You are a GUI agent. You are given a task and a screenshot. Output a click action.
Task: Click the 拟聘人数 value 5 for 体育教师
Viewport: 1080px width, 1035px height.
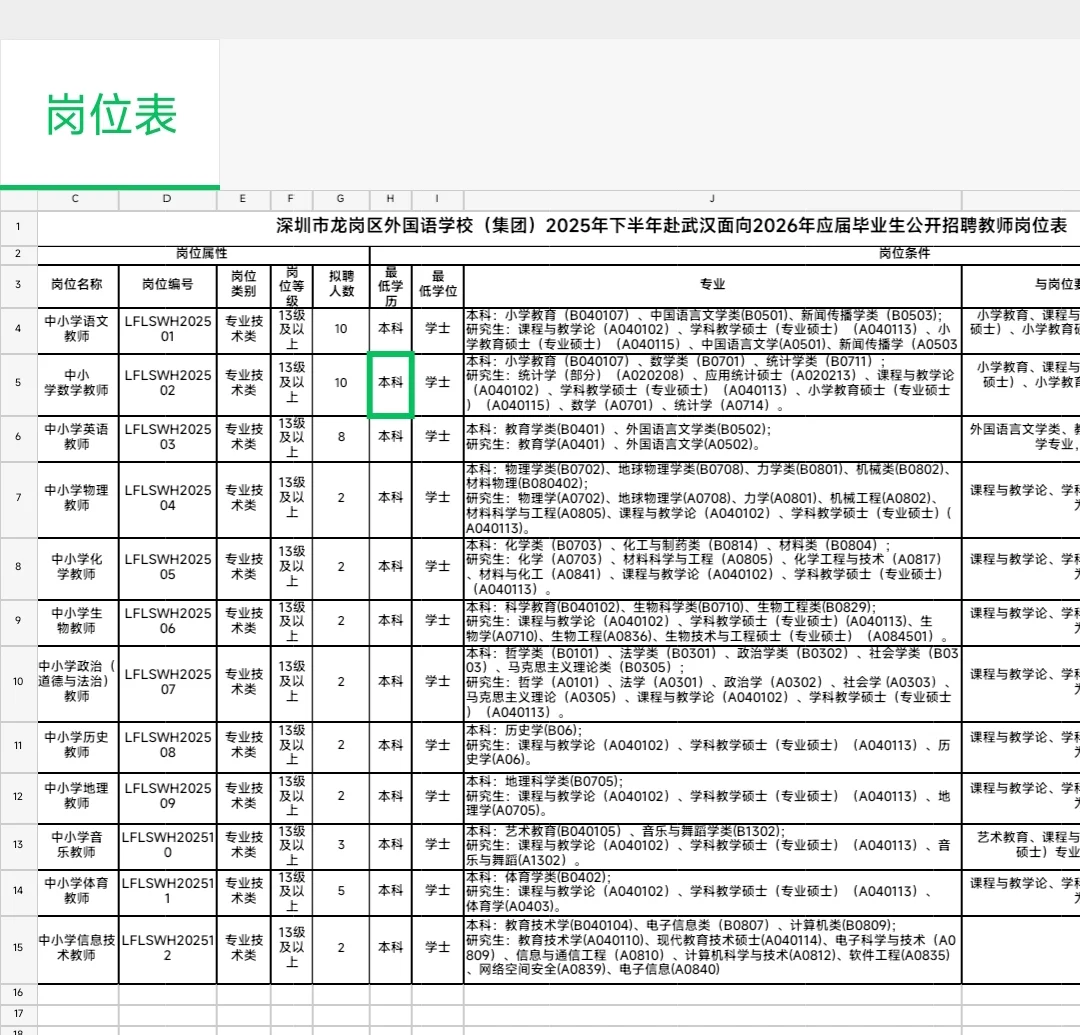click(x=341, y=892)
